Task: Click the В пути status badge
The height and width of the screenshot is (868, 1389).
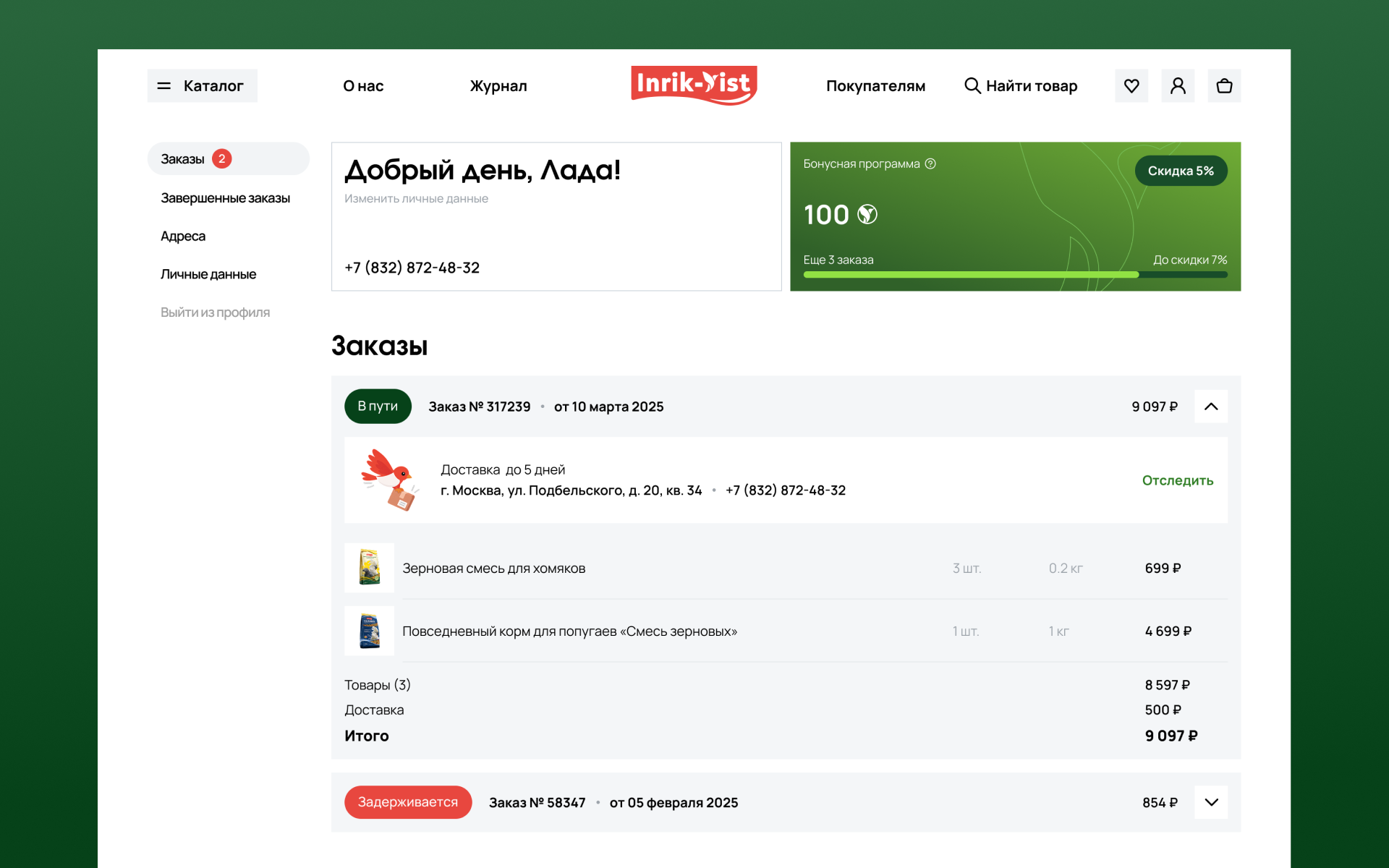Action: (378, 407)
